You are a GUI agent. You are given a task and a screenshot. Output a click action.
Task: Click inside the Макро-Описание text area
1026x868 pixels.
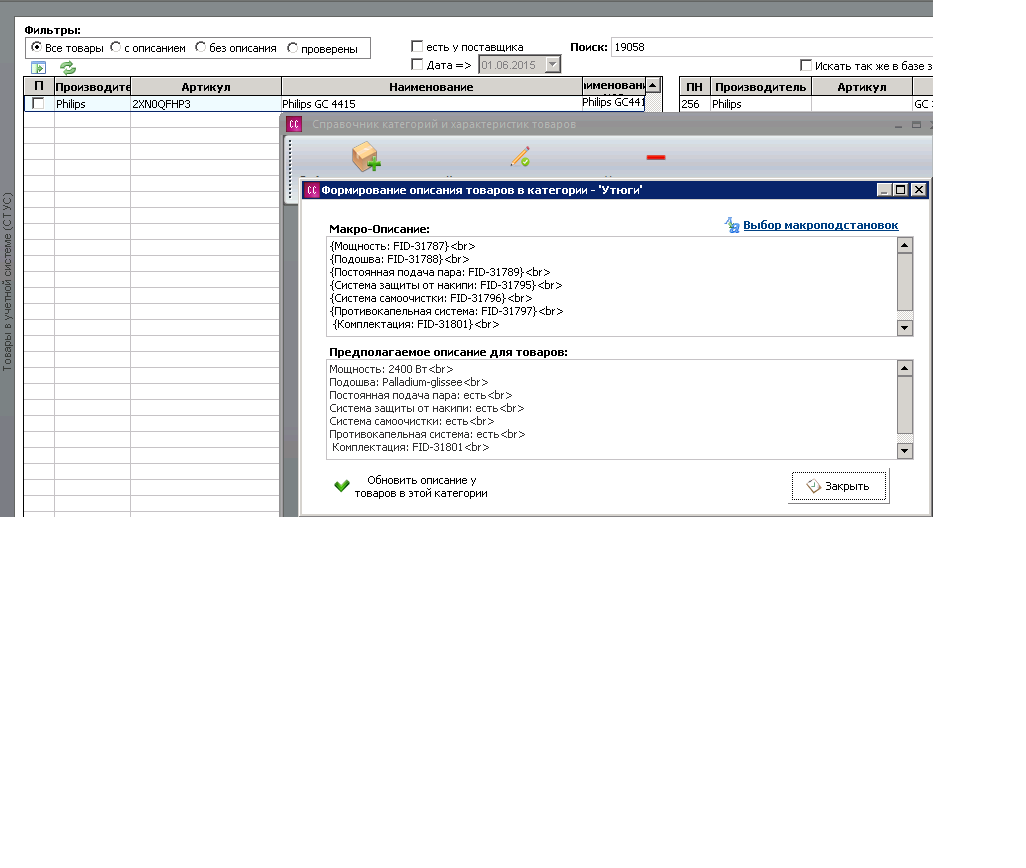coord(611,286)
